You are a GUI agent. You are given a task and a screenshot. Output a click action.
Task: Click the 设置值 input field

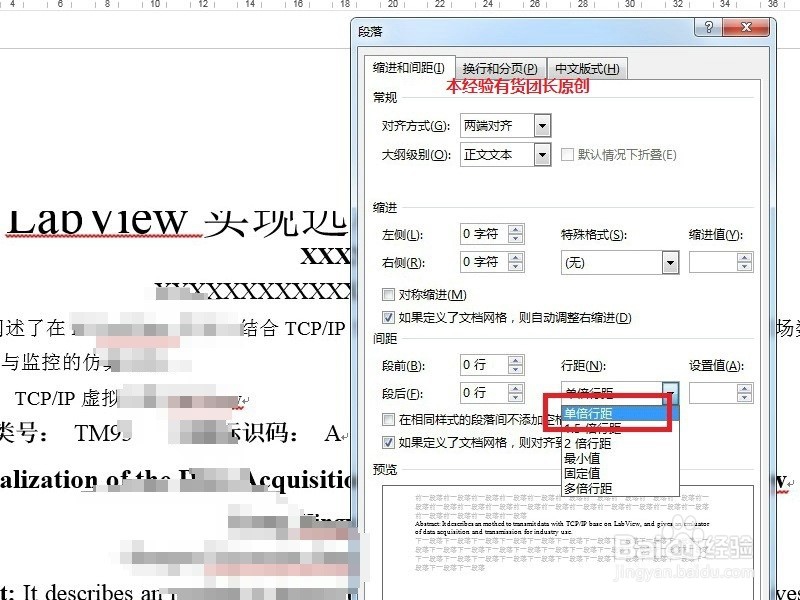(713, 393)
